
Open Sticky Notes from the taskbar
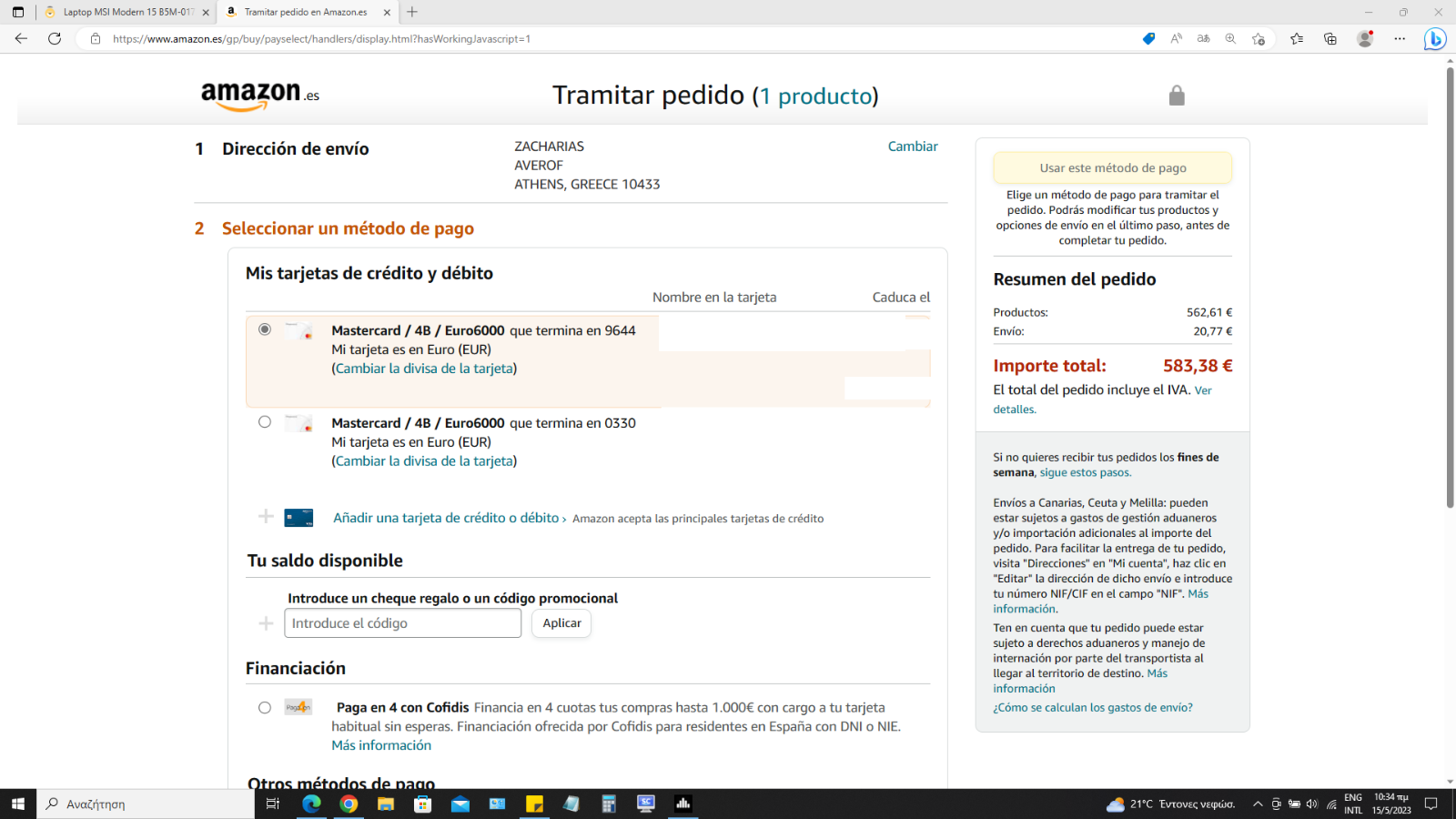point(535,804)
